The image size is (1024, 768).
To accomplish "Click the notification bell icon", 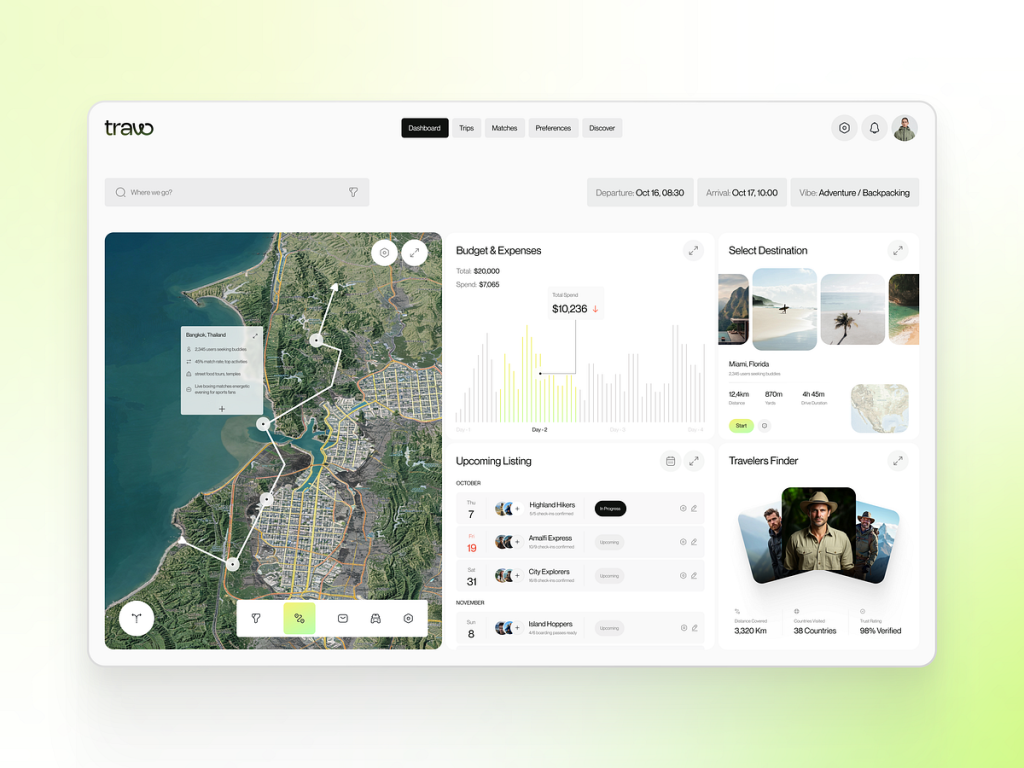I will coord(873,128).
